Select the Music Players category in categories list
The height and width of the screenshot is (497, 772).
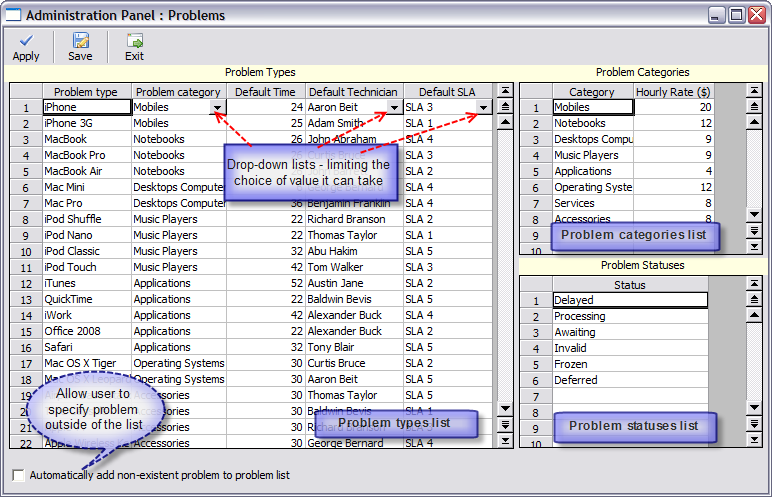pyautogui.click(x=593, y=155)
